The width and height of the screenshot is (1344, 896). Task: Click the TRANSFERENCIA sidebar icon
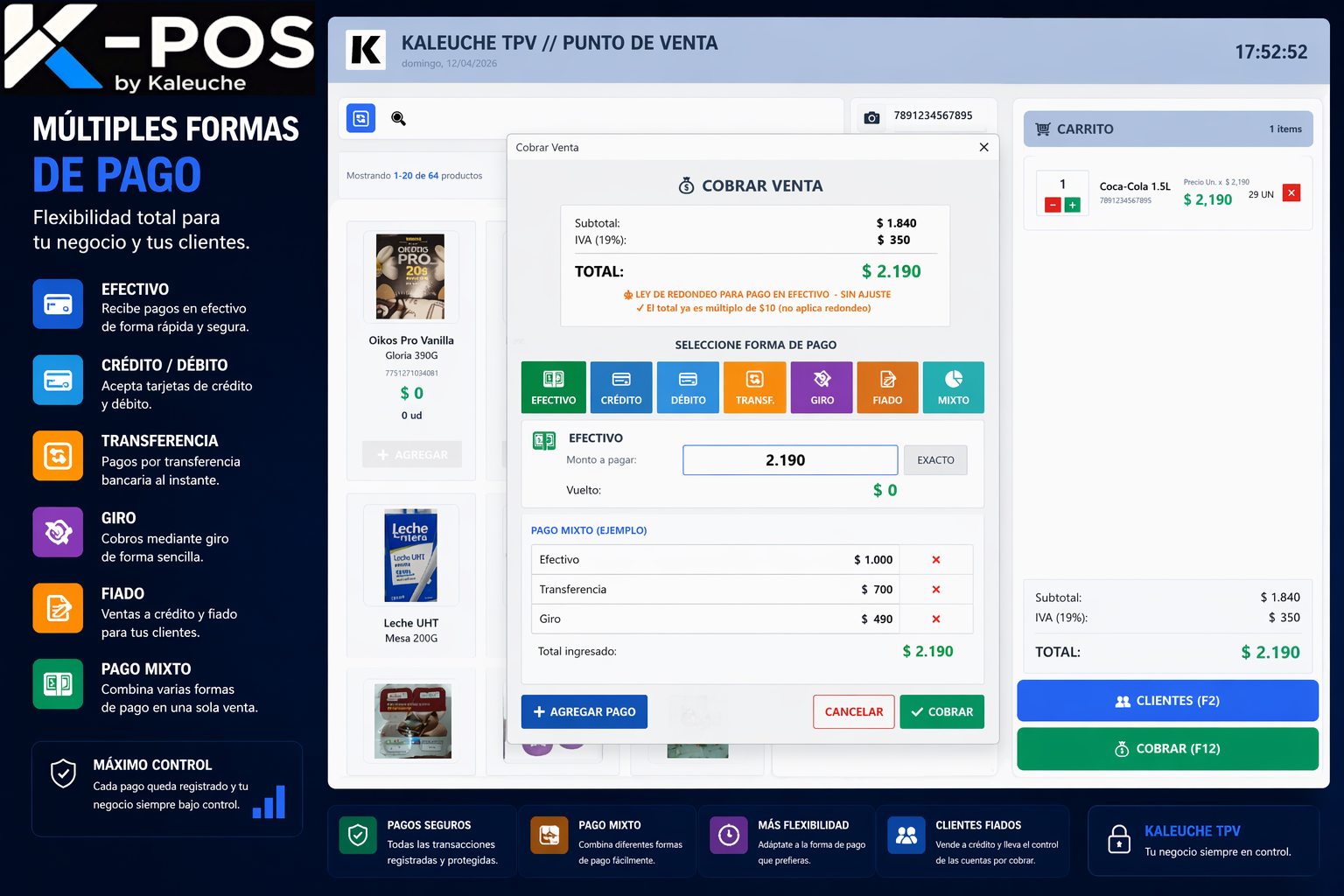[x=58, y=456]
